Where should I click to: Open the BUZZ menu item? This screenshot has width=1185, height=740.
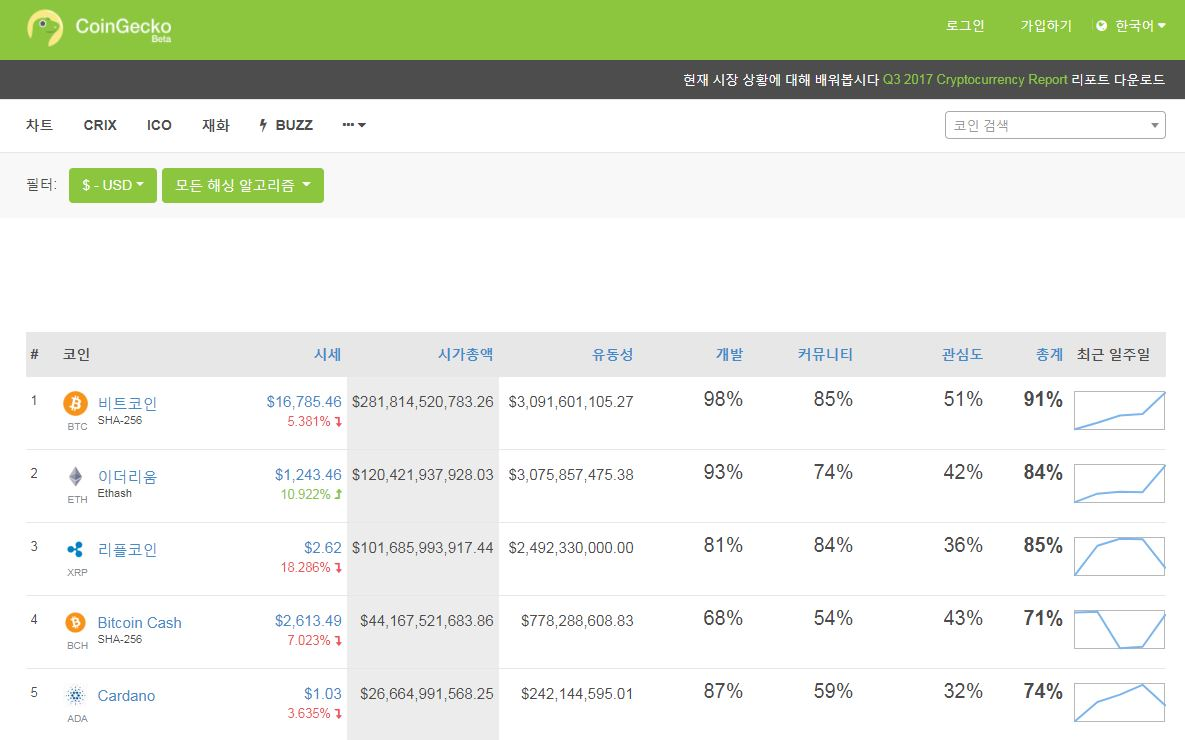tap(286, 125)
